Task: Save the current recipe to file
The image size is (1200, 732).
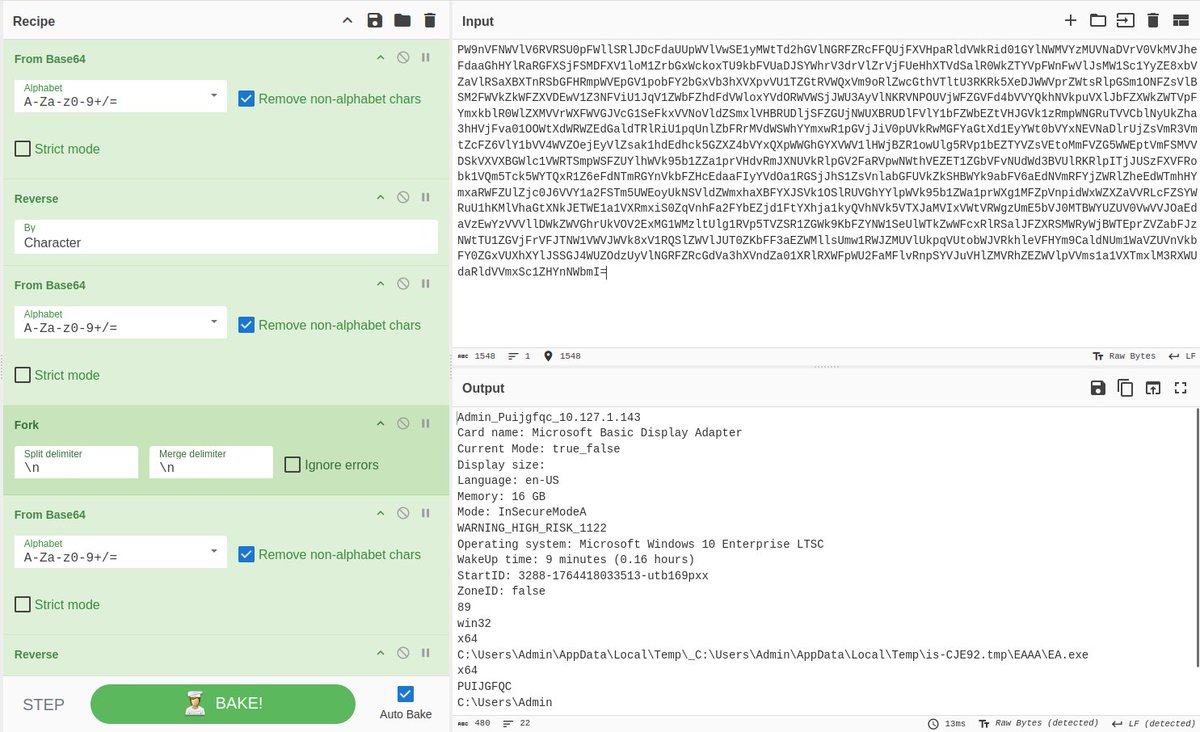Action: [373, 20]
